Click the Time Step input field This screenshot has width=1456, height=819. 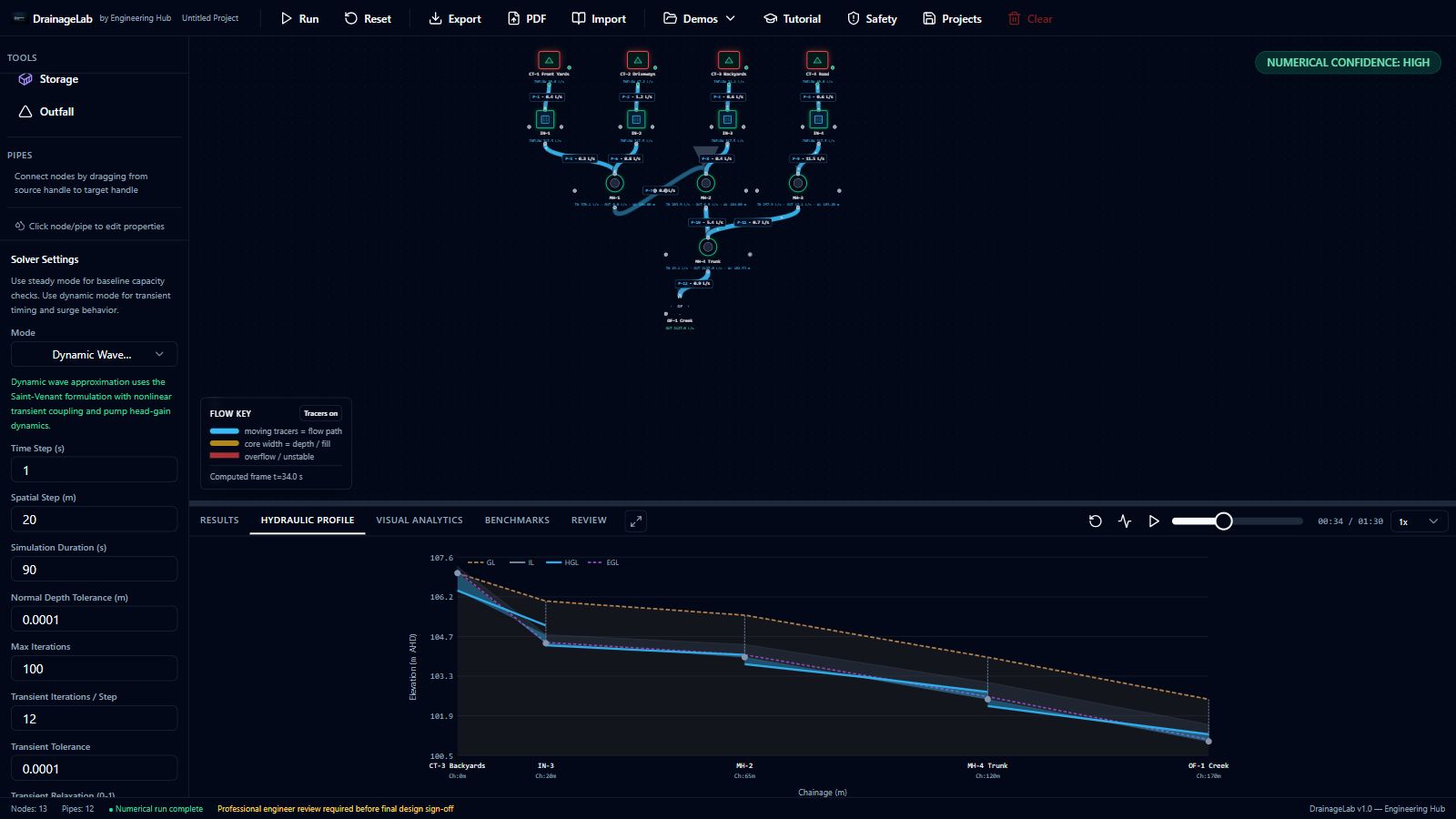point(94,470)
